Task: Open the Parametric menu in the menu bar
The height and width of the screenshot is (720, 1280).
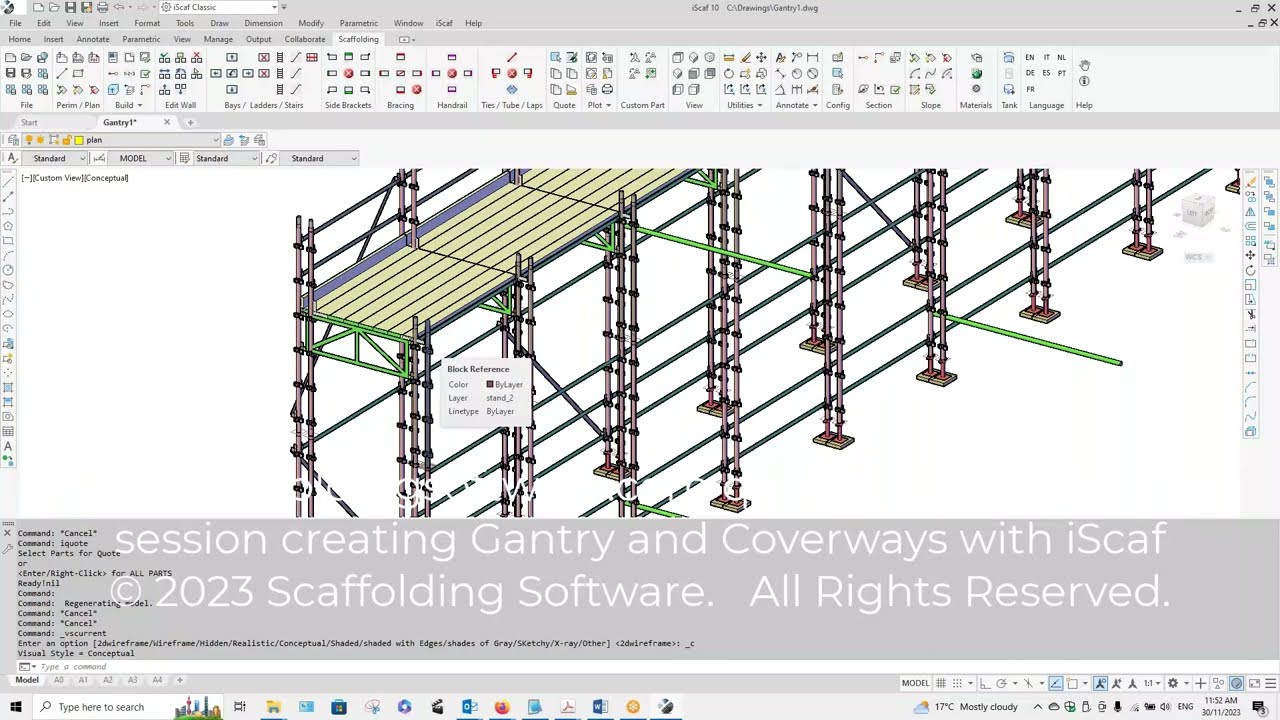Action: coord(358,23)
